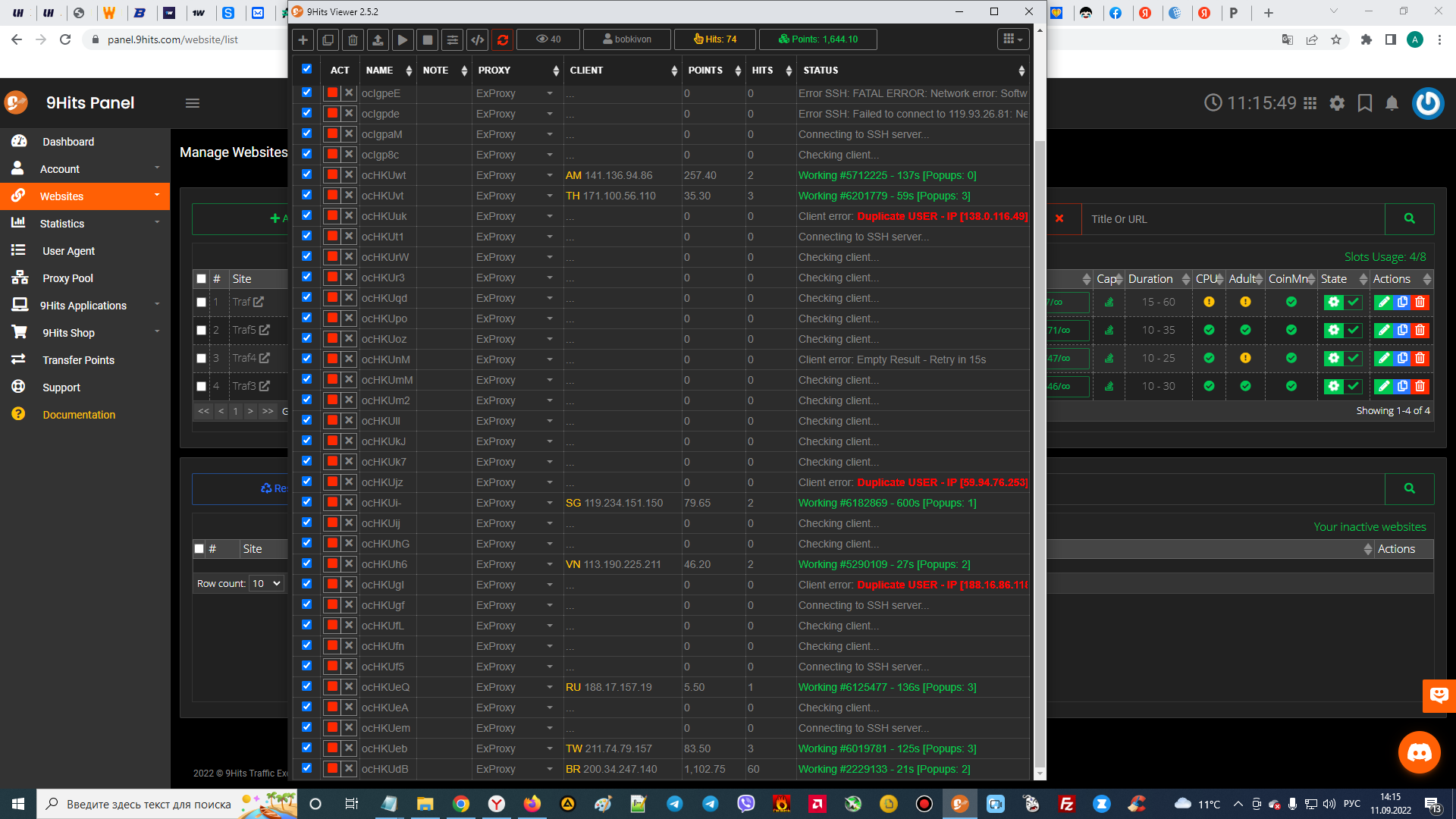The width and height of the screenshot is (1456, 819).
Task: Delete Traf3 website with red trash icon
Action: tap(1420, 386)
